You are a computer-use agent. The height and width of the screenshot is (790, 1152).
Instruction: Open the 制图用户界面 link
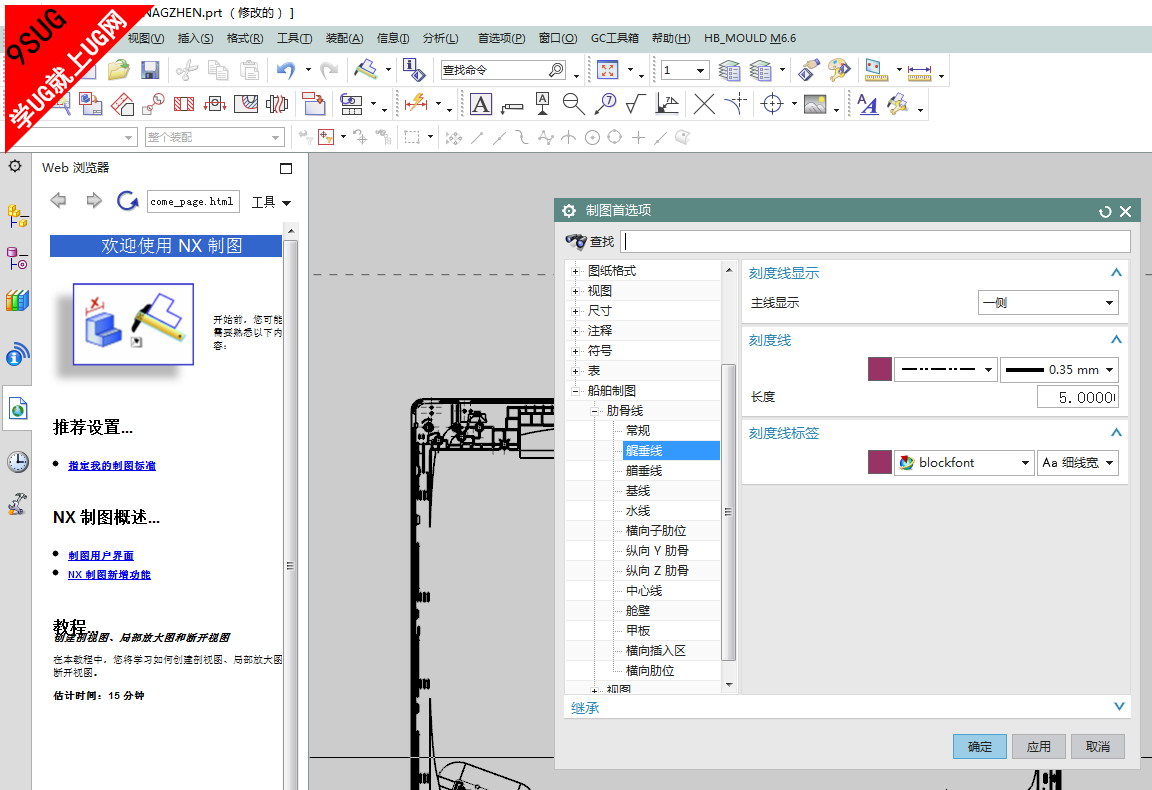[x=101, y=556]
